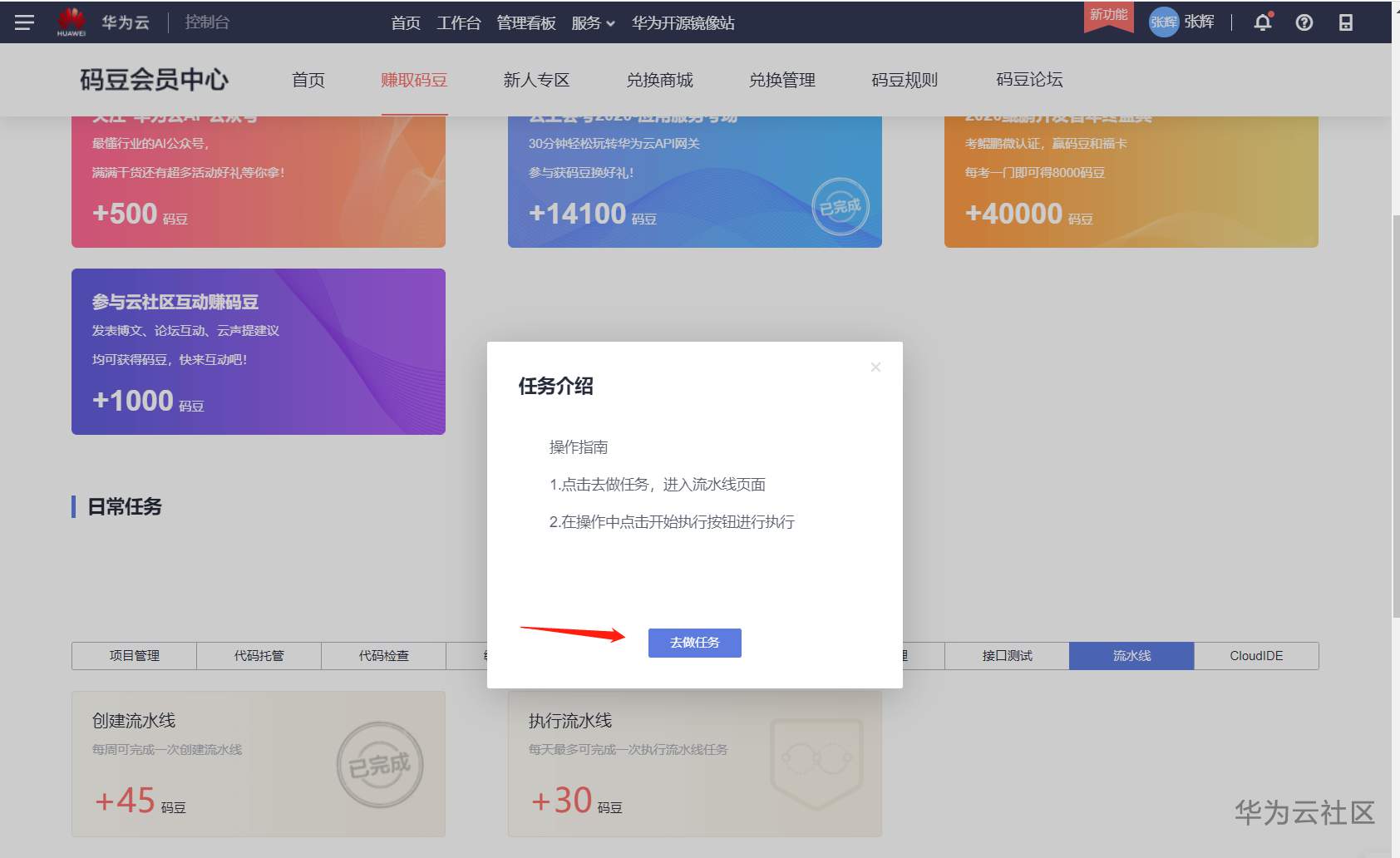Select the 流水线 task category tab

point(1131,656)
